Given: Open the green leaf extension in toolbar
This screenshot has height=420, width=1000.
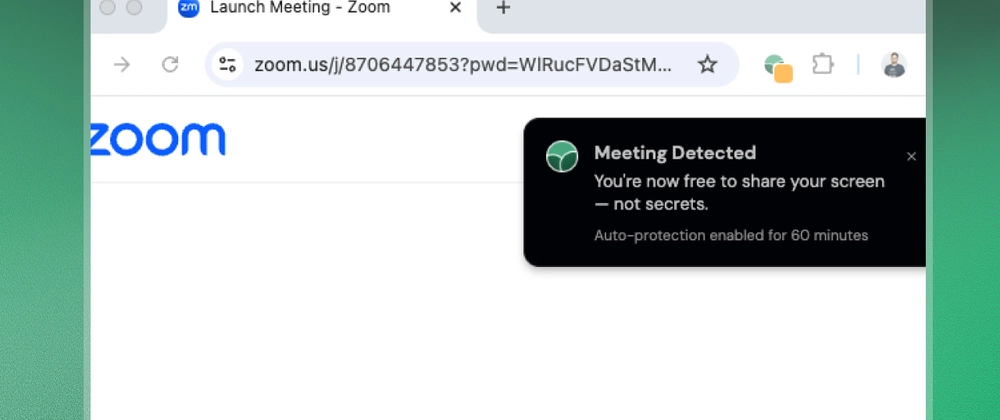Looking at the screenshot, I should click(777, 67).
